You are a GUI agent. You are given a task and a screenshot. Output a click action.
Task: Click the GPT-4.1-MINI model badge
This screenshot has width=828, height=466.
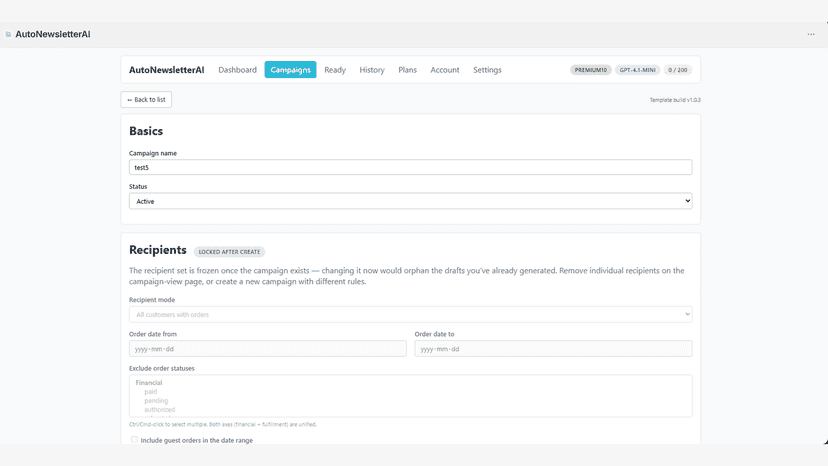pos(637,70)
